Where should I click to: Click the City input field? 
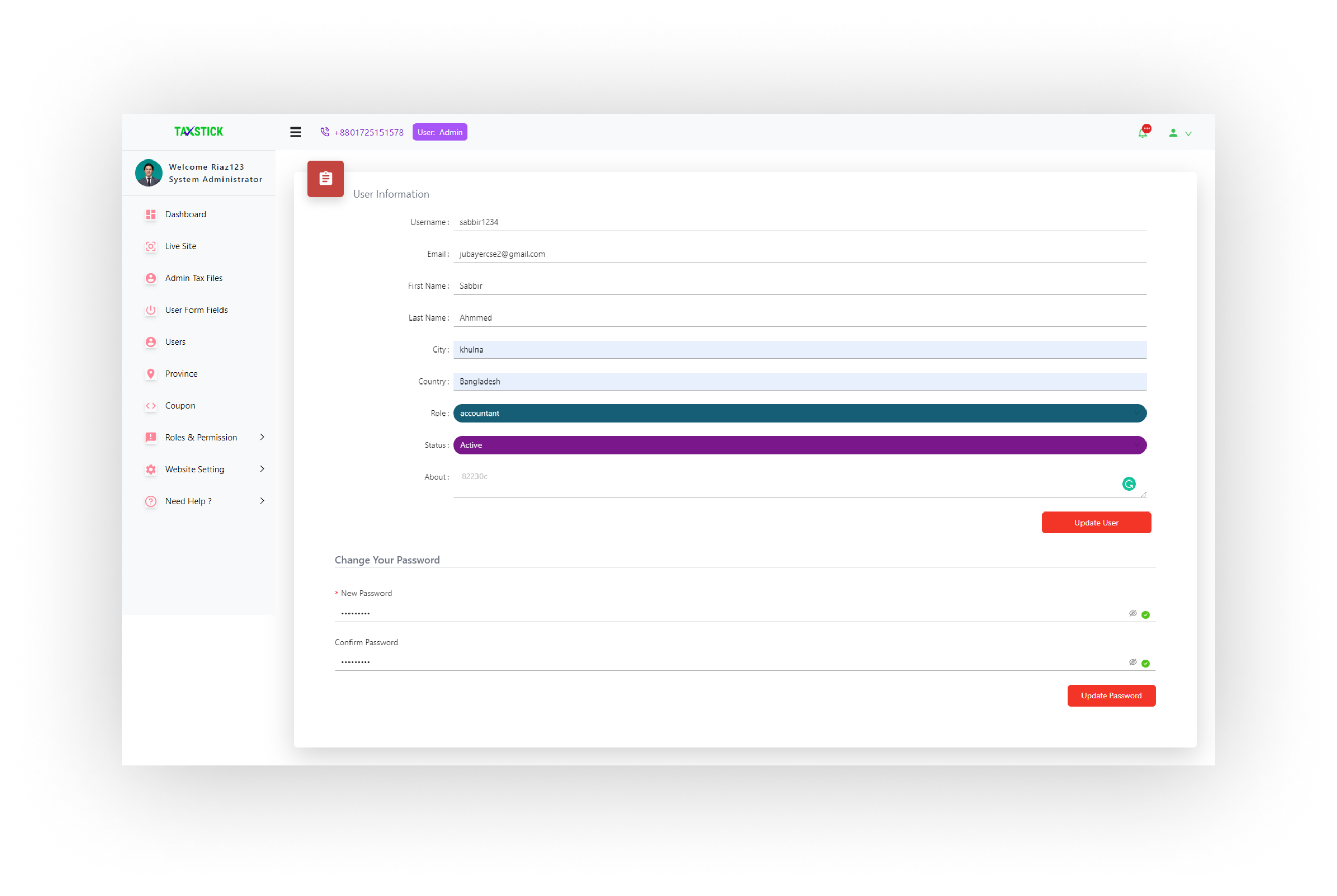click(800, 349)
